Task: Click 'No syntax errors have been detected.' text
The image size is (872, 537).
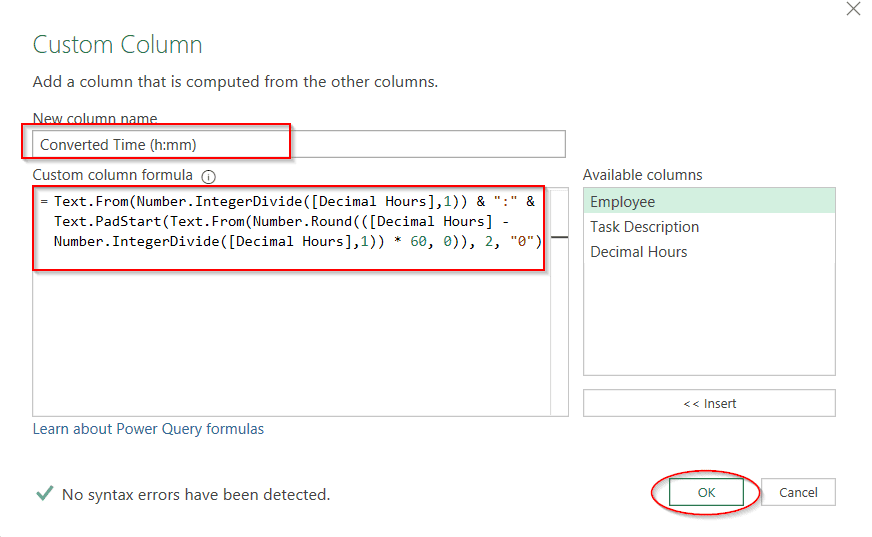Action: coord(196,495)
